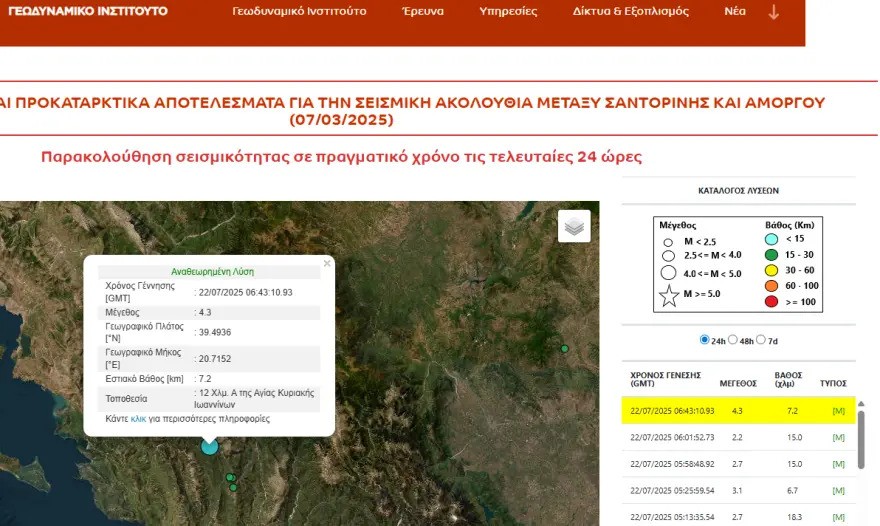This screenshot has width=880, height=526.
Task: Select the 24h radio button
Action: [x=704, y=340]
